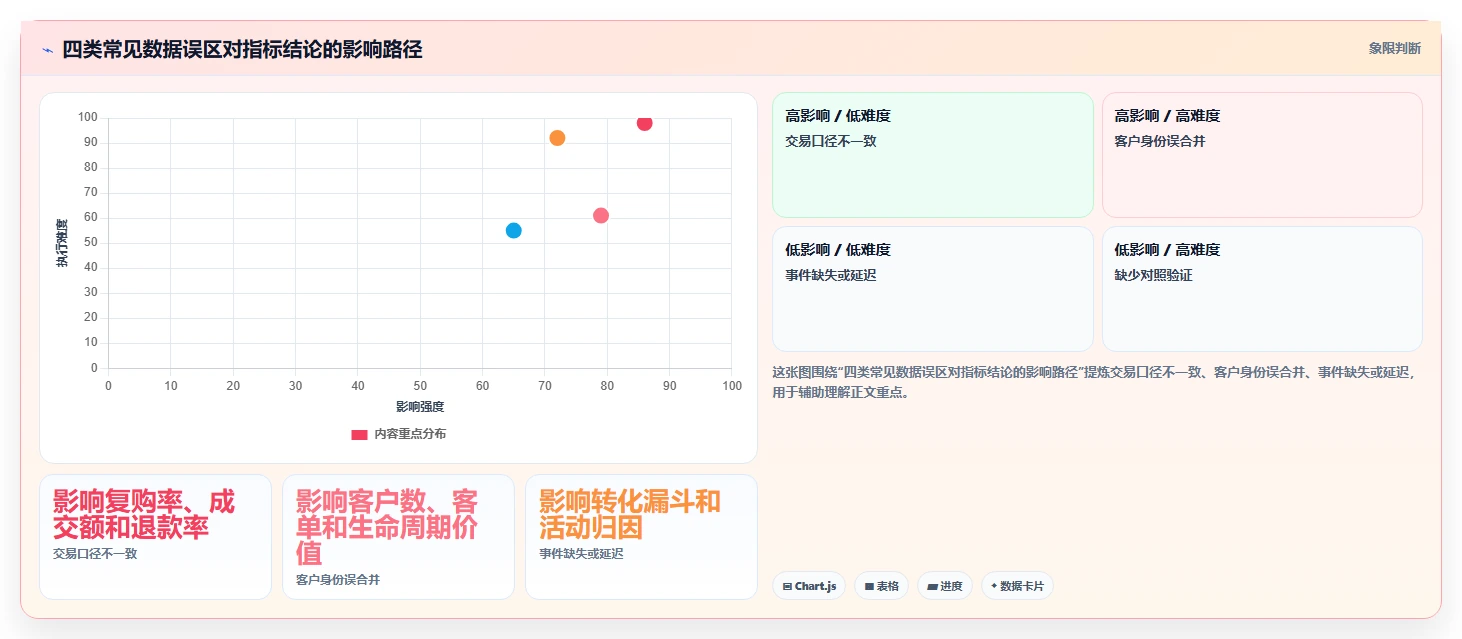Click the 影响客户数、客单和生命周期价值 headline

tap(387, 528)
